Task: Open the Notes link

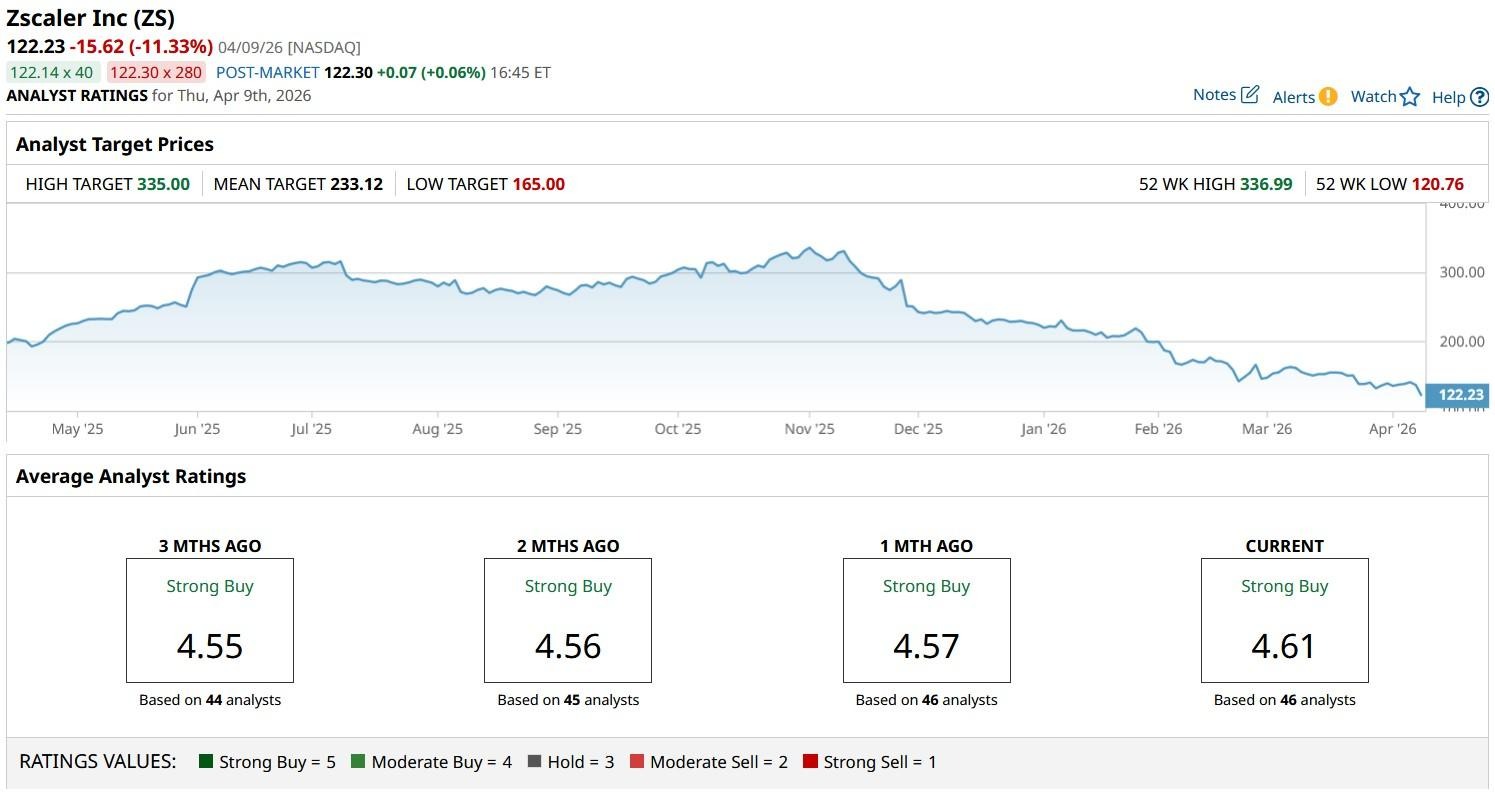Action: click(x=1214, y=95)
